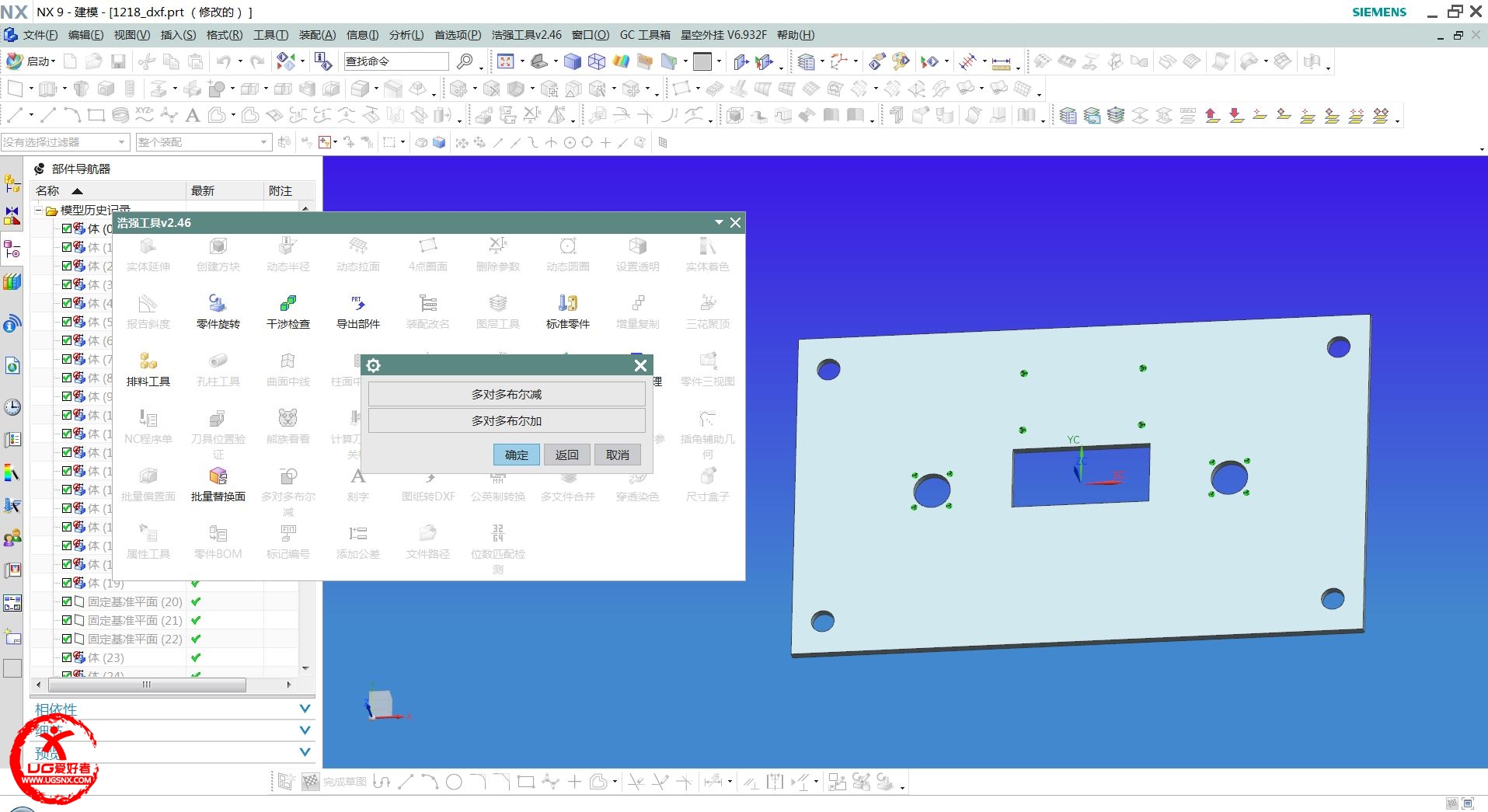Click the part navigator horizontal scrollbar thumb

[147, 685]
